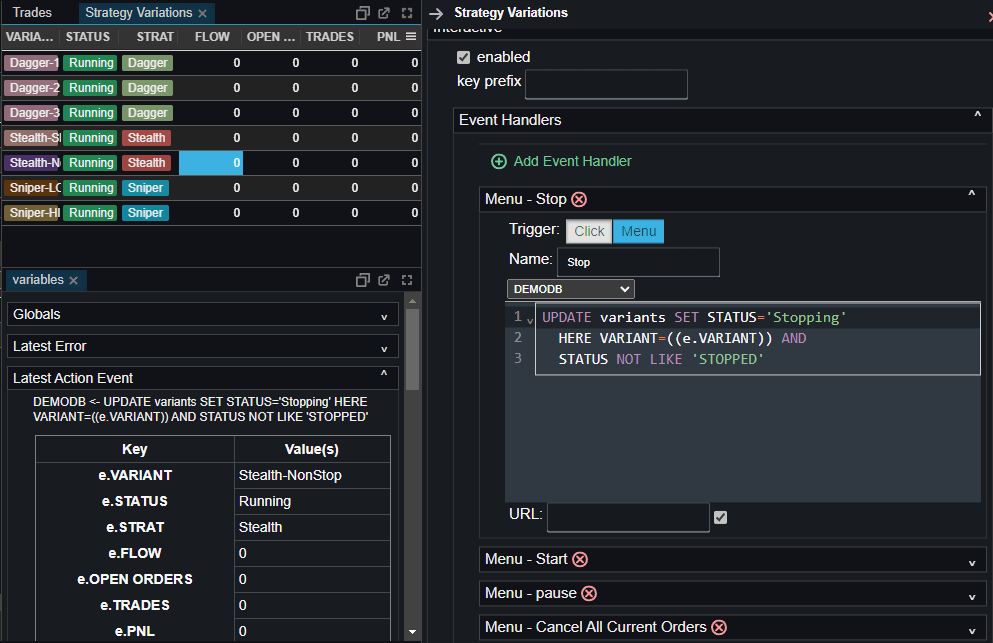Select the Dagger-1 variant cell

(x=32, y=63)
